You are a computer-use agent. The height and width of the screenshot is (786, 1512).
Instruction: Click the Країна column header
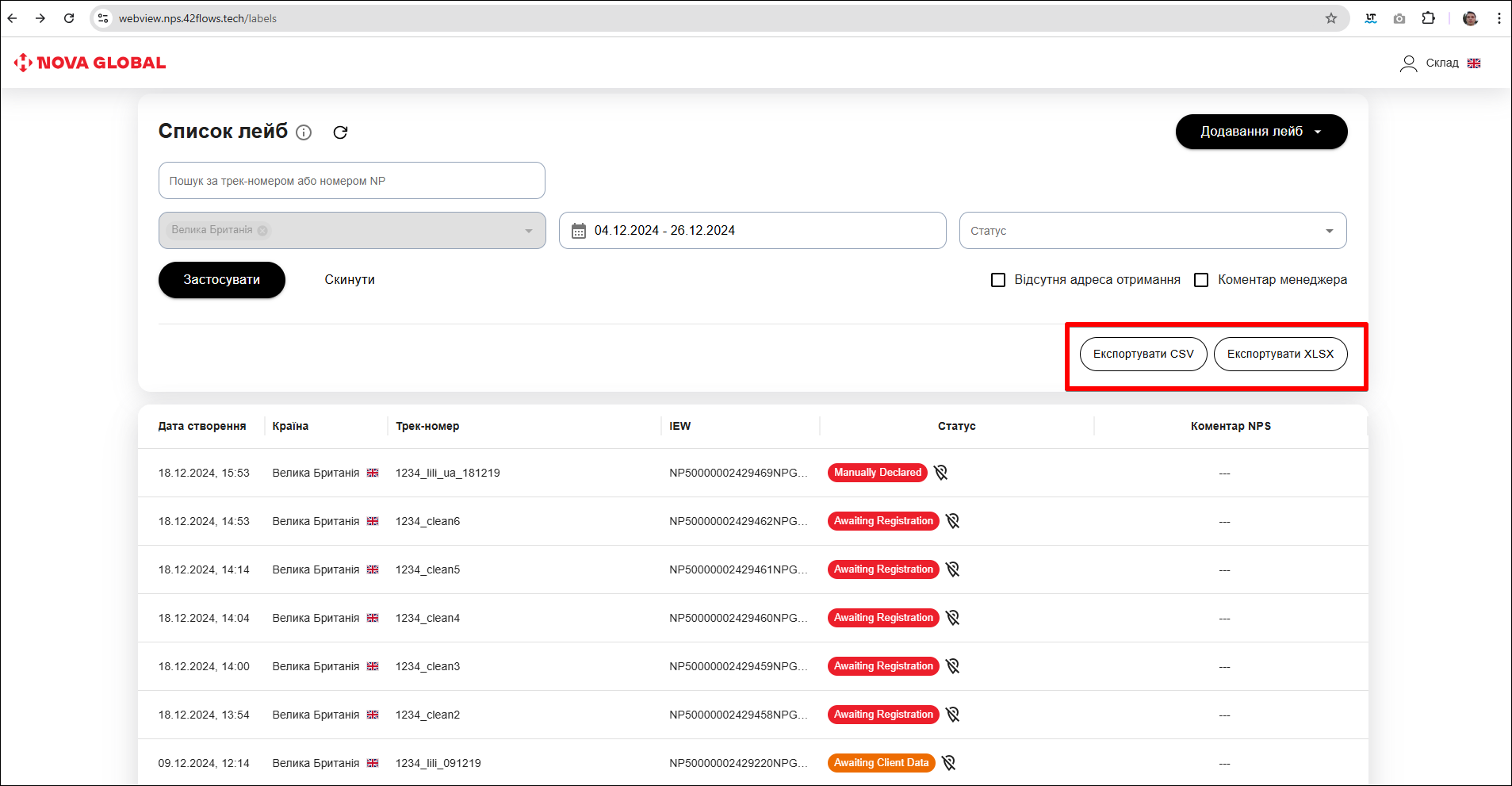(x=290, y=426)
